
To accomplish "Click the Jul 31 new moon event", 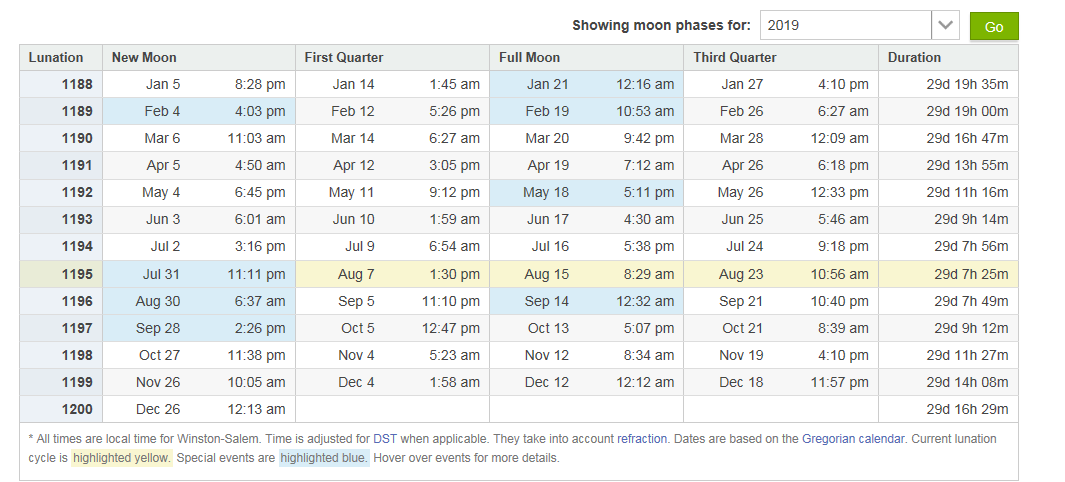I will 199,274.
